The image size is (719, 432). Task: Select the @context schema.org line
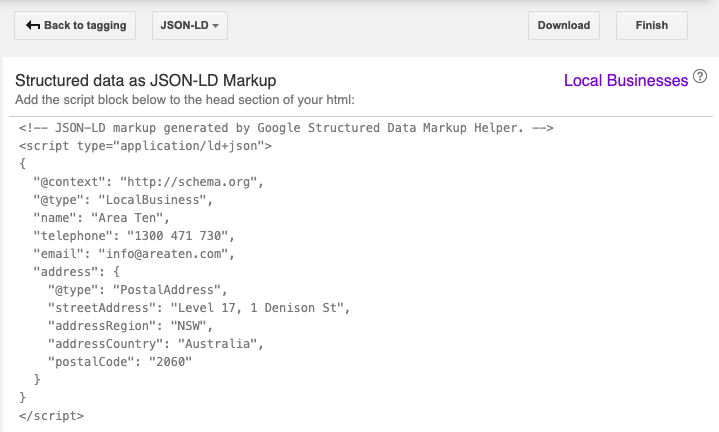tap(147, 182)
